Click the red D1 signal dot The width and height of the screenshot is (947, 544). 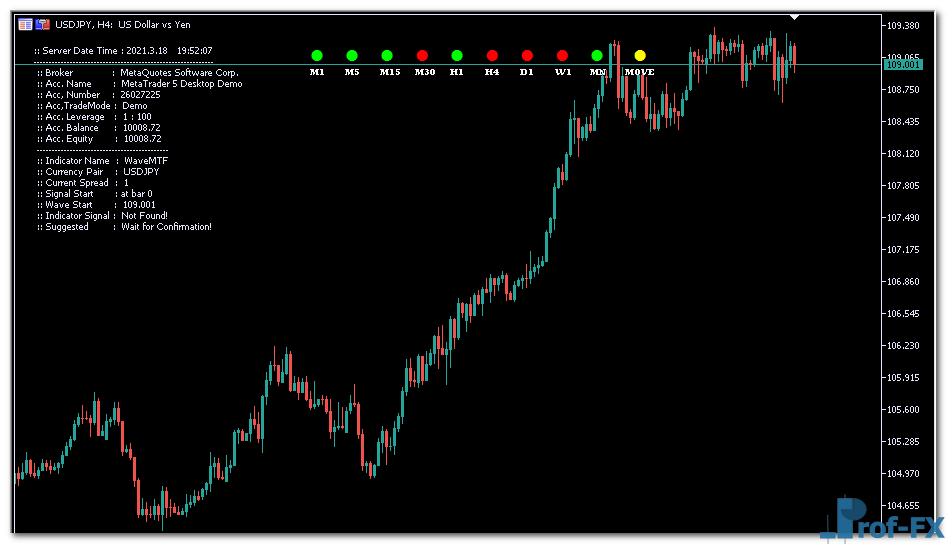click(x=527, y=56)
